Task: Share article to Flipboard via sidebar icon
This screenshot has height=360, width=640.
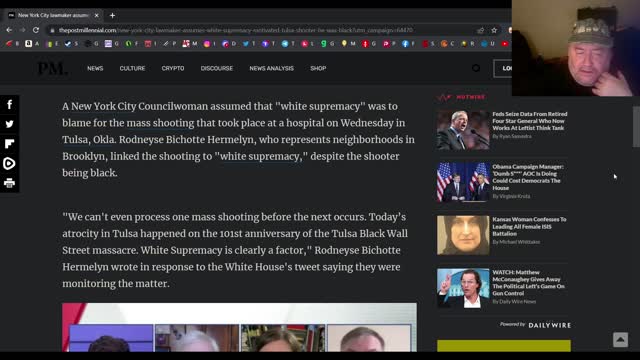Action: 9,144
